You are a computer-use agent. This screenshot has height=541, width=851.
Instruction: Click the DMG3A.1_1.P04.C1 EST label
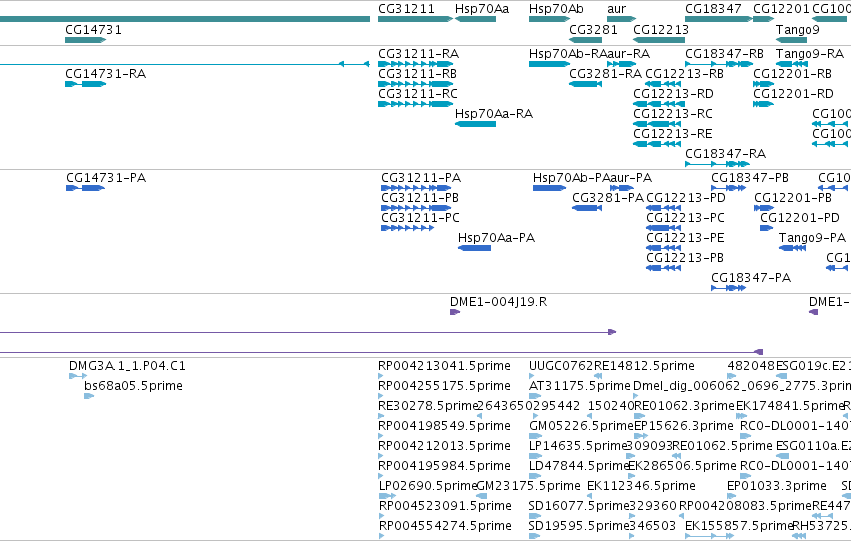128,366
